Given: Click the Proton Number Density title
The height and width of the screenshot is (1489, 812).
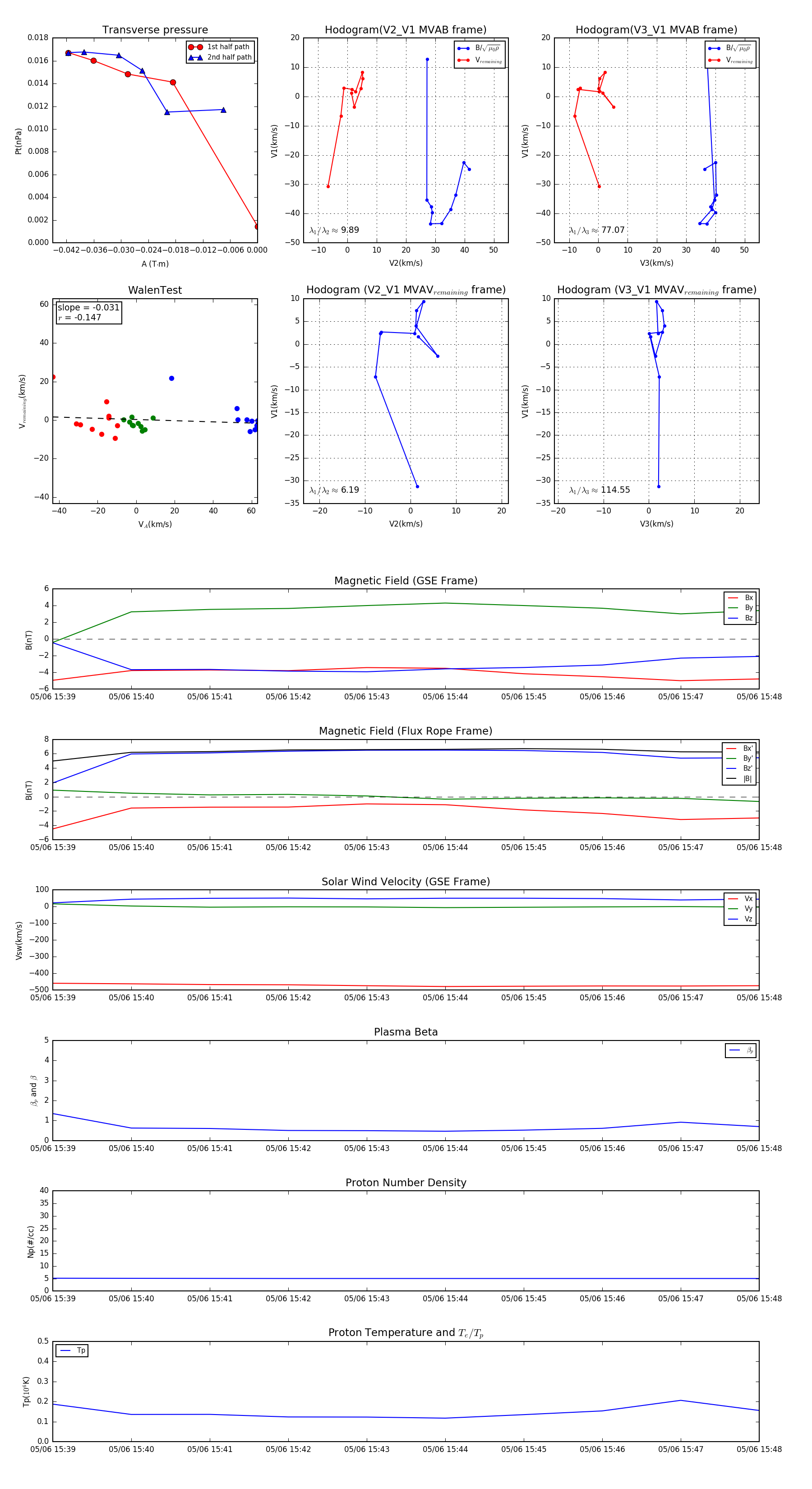Looking at the screenshot, I should point(406,1183).
